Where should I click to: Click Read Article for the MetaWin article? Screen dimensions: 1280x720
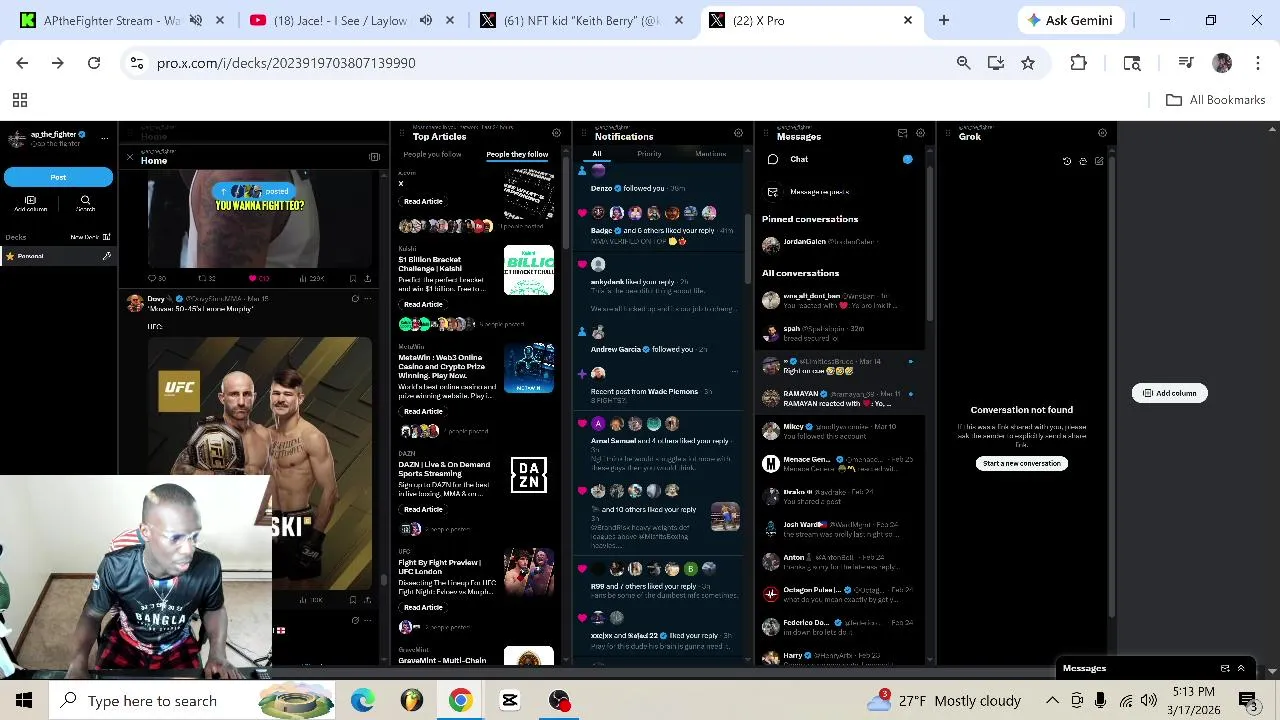(x=422, y=411)
